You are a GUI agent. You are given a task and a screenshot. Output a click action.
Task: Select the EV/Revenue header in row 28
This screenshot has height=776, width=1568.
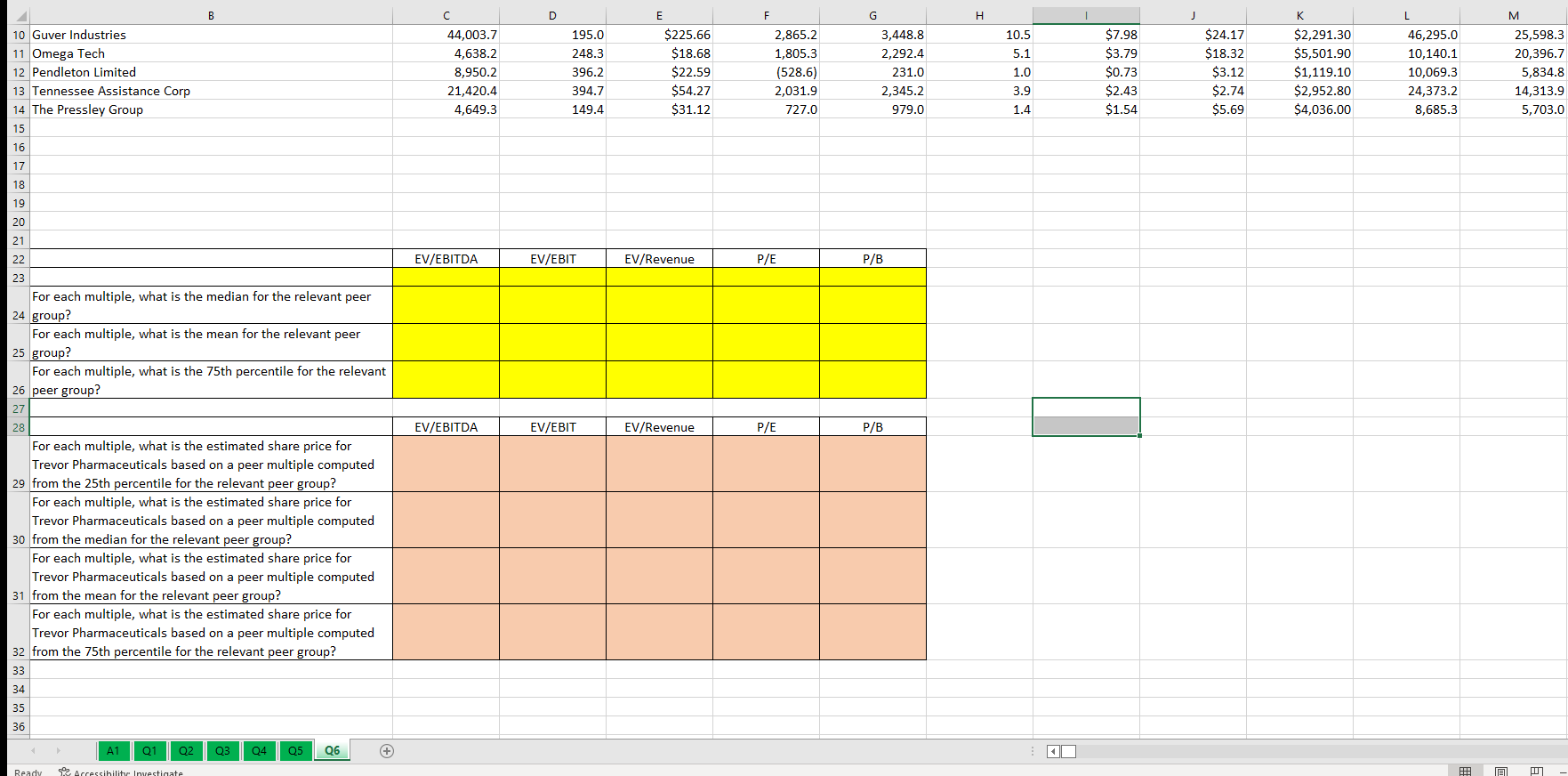[659, 427]
